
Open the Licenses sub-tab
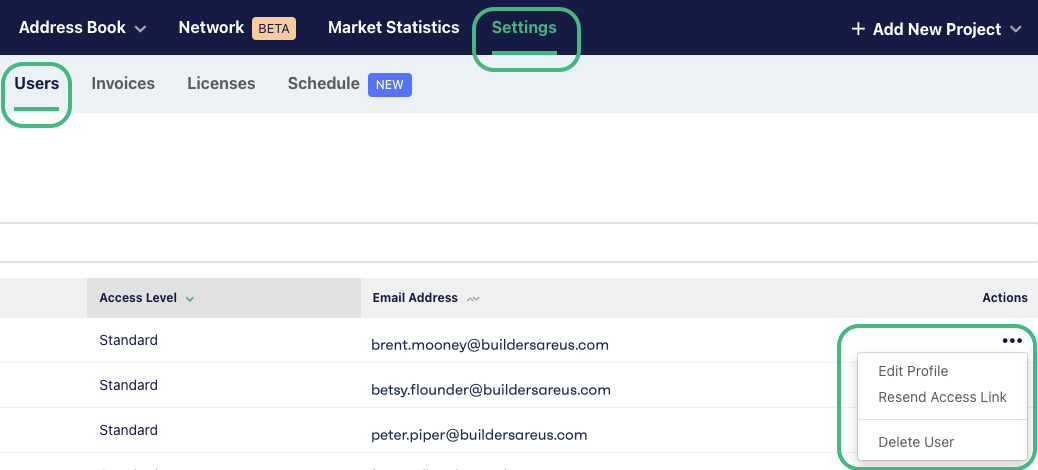coord(221,83)
